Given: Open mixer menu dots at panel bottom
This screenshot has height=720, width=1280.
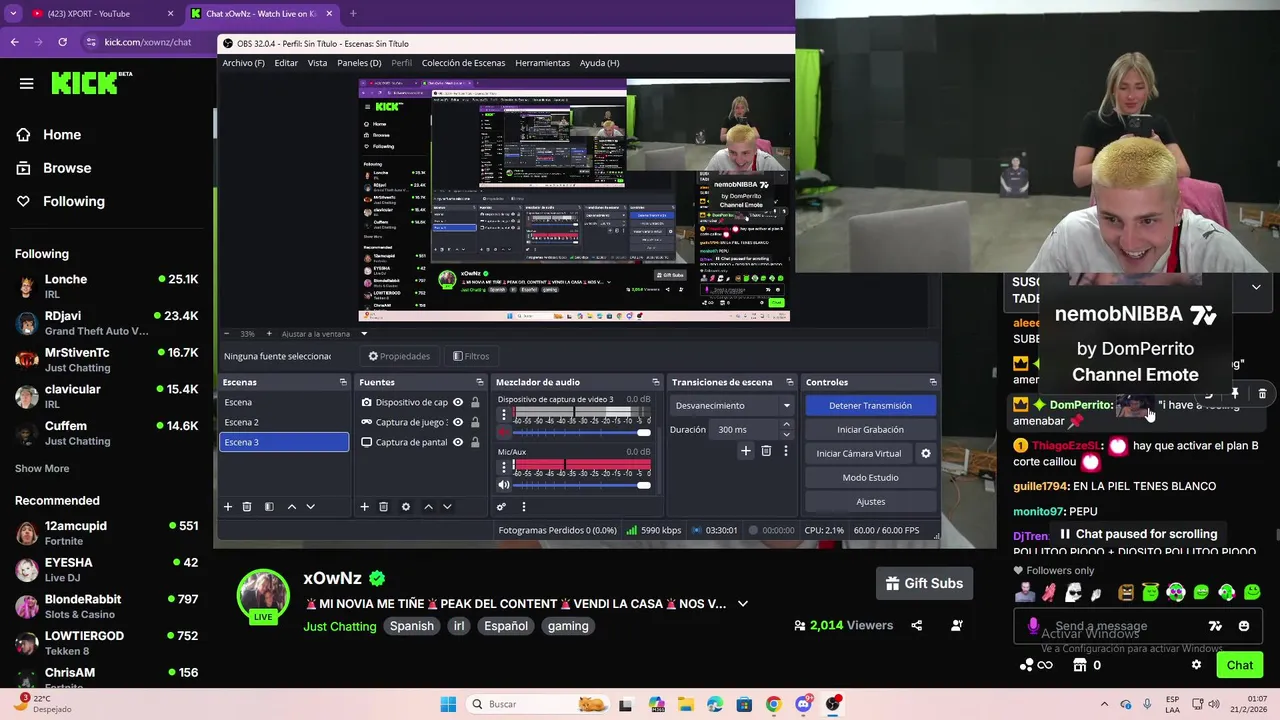Looking at the screenshot, I should (x=523, y=507).
